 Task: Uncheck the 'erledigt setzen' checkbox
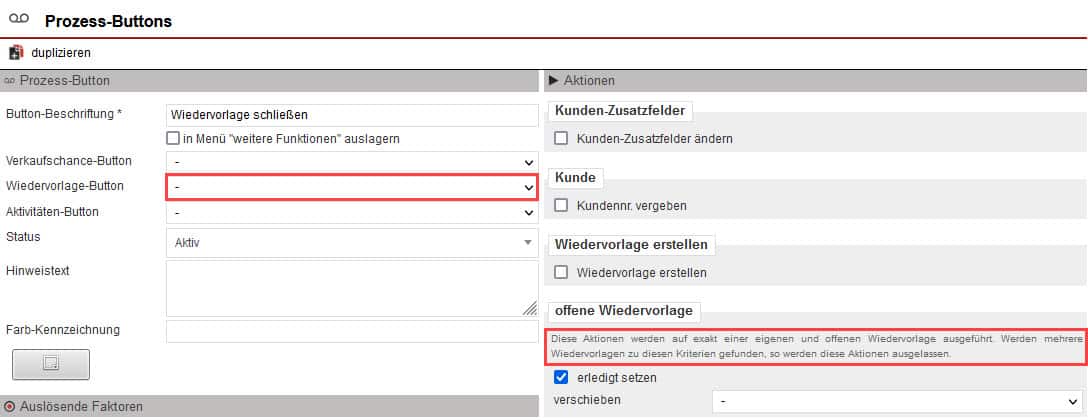click(562, 378)
